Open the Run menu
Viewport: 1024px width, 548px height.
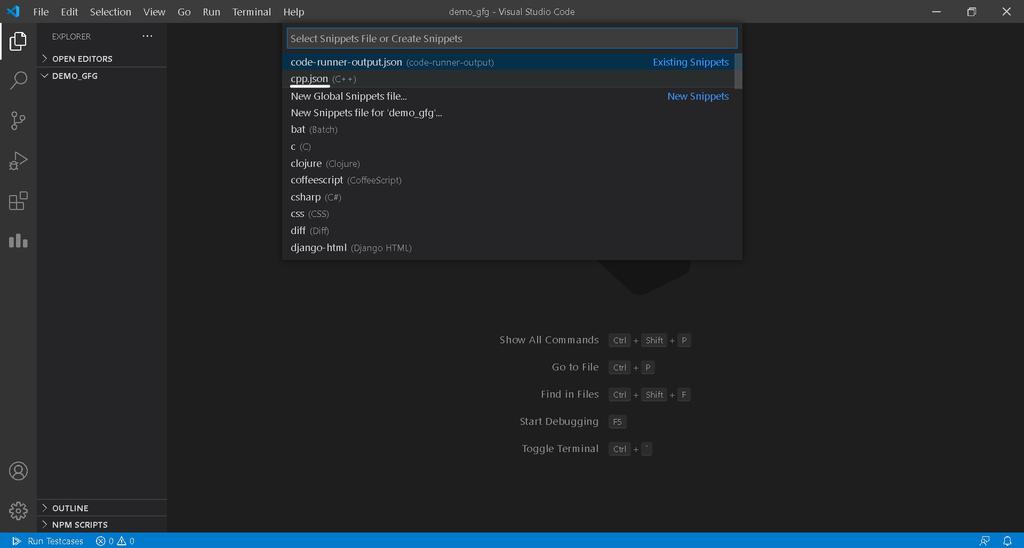pos(212,12)
